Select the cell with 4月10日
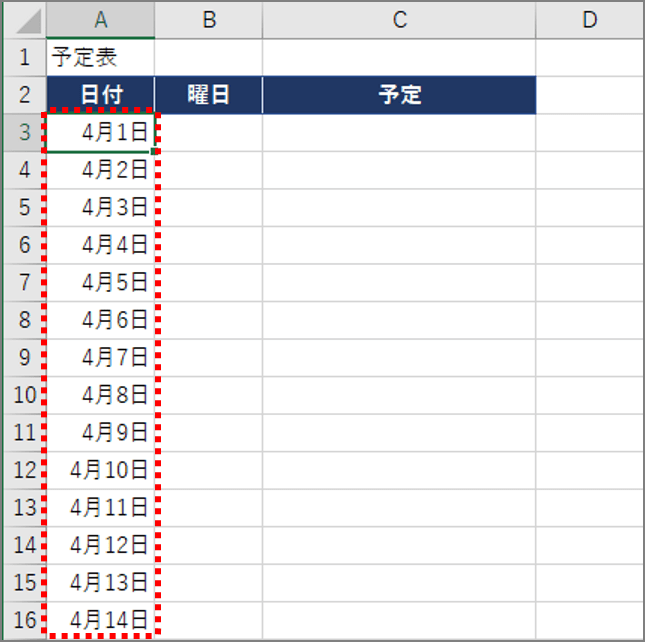Screen dimensions: 645x642 pos(101,470)
